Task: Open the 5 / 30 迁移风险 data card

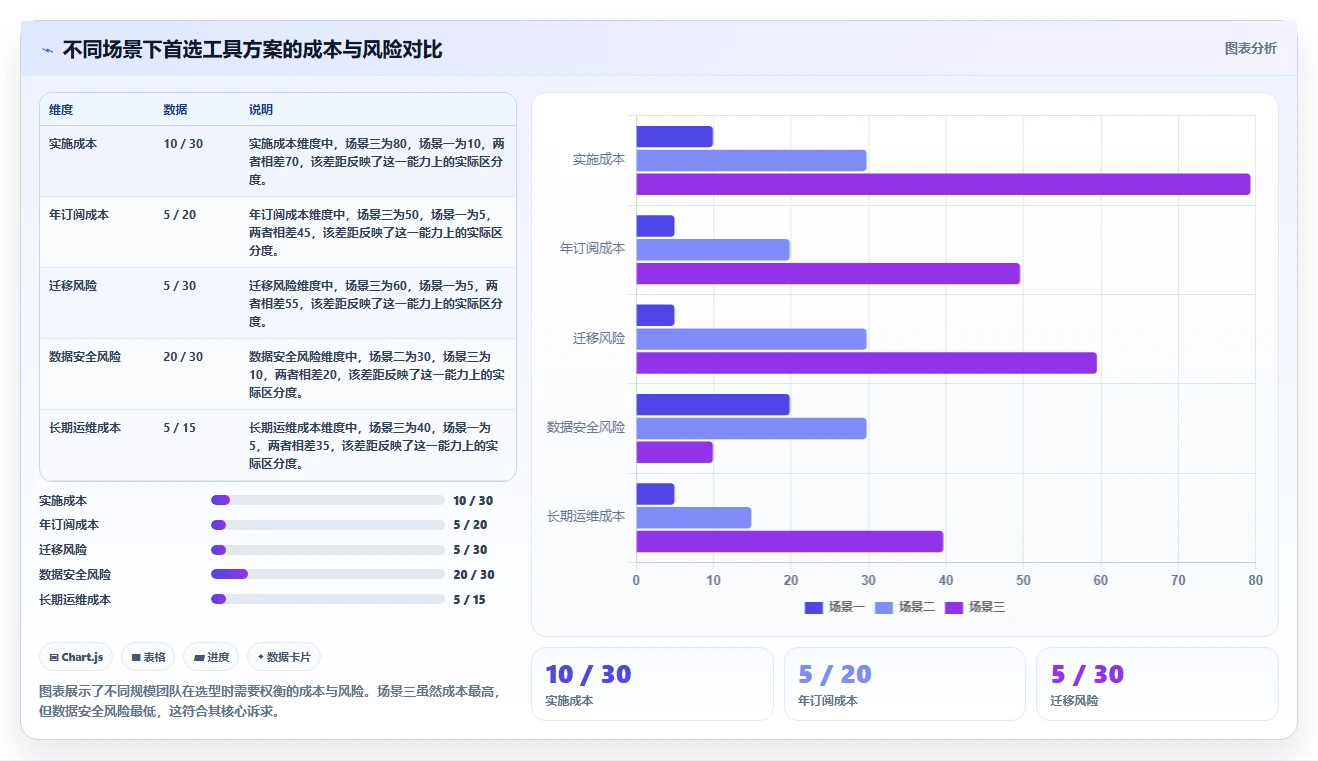Action: coord(1157,684)
